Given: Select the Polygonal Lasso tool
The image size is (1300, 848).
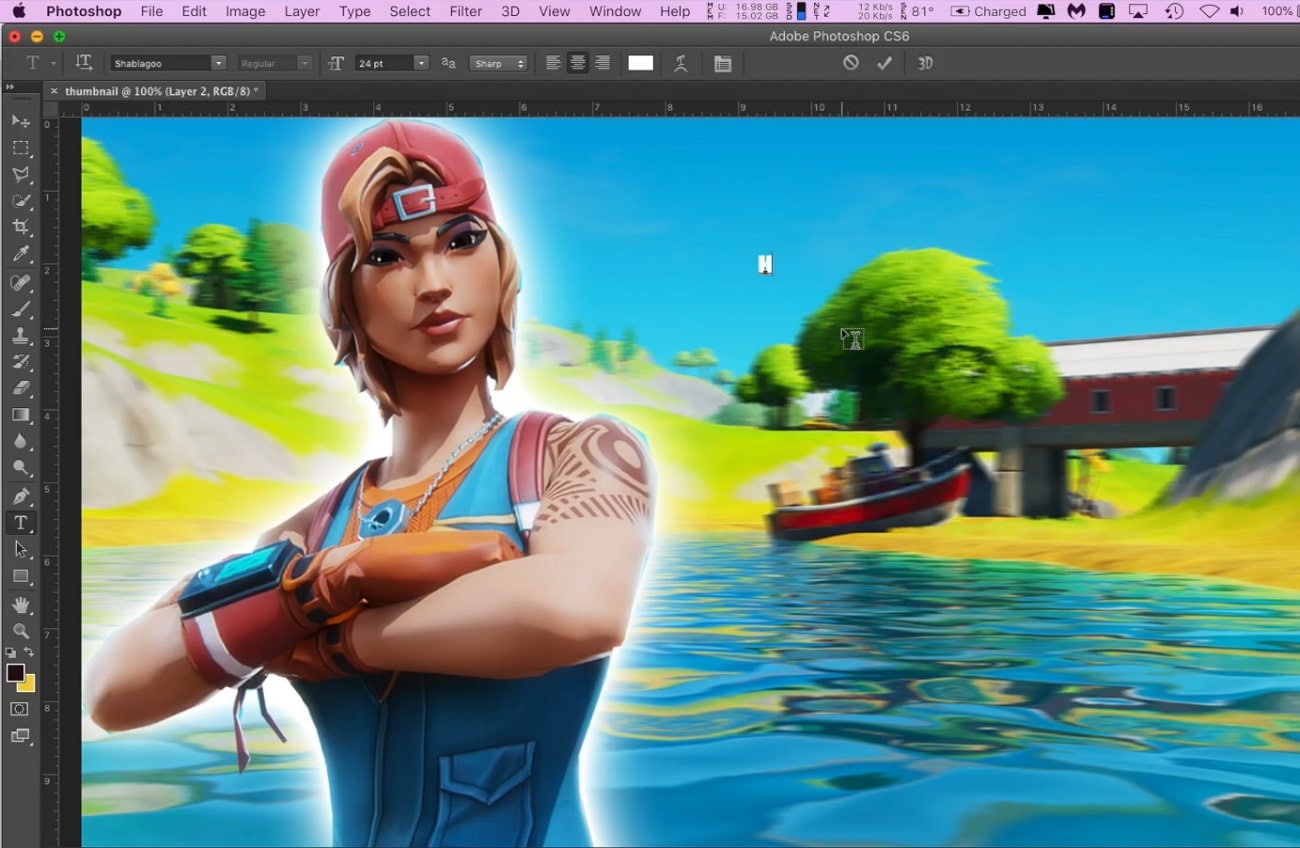Looking at the screenshot, I should click(x=20, y=174).
